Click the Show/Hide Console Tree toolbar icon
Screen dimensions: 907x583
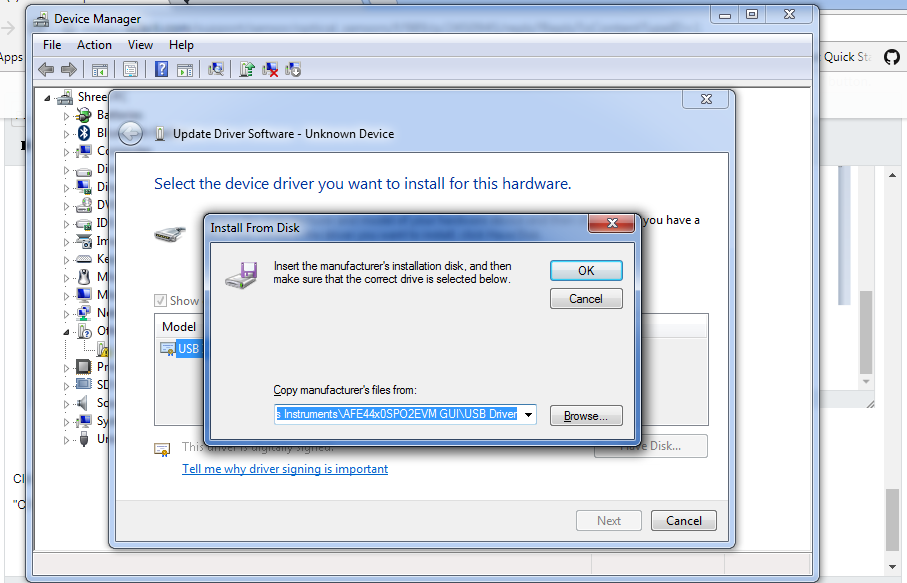coord(102,69)
